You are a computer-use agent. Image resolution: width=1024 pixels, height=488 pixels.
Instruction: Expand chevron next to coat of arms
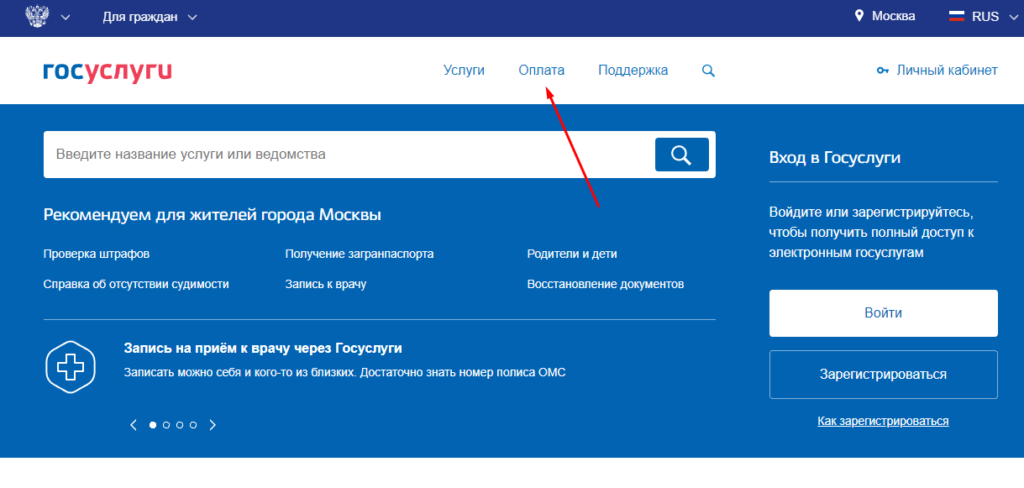point(66,17)
